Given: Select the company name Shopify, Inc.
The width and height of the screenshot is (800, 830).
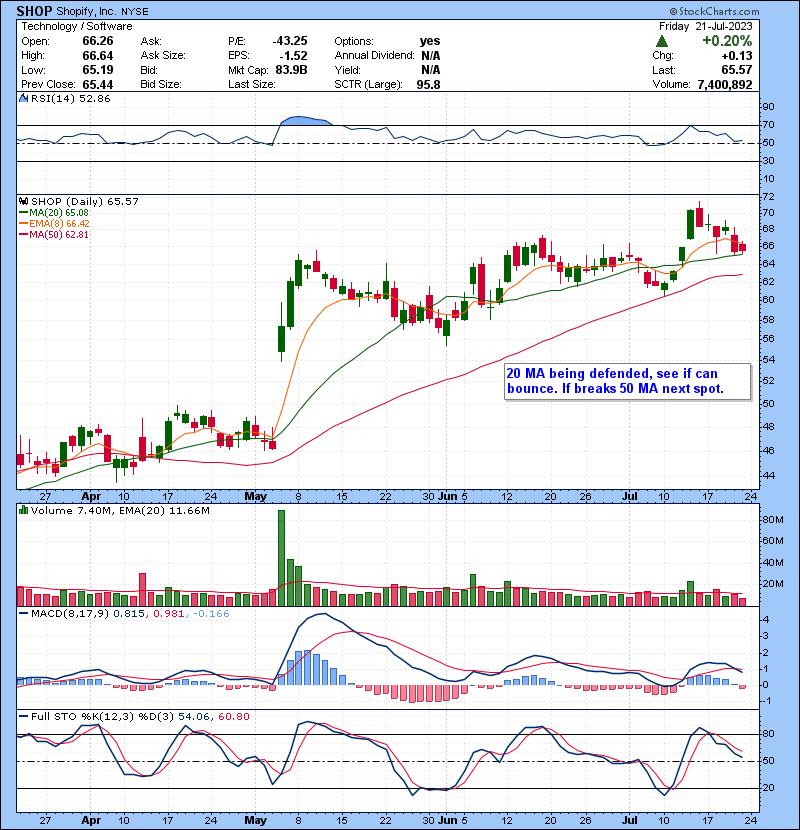Looking at the screenshot, I should (x=86, y=11).
